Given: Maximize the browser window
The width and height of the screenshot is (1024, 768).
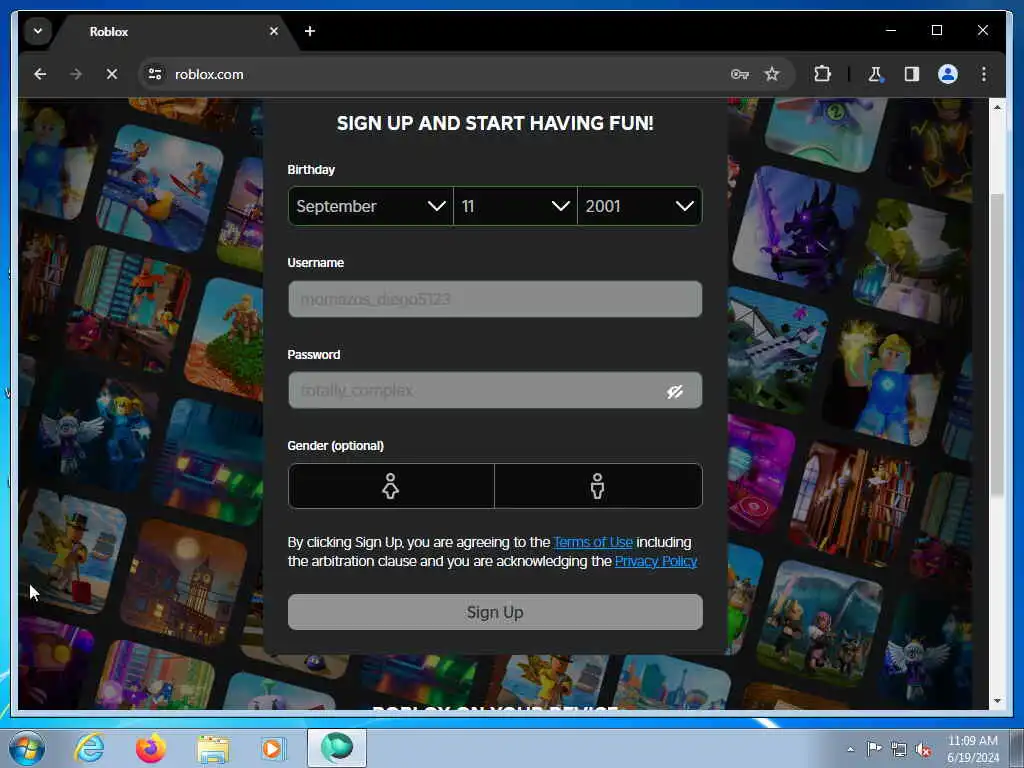Looking at the screenshot, I should coord(936,30).
